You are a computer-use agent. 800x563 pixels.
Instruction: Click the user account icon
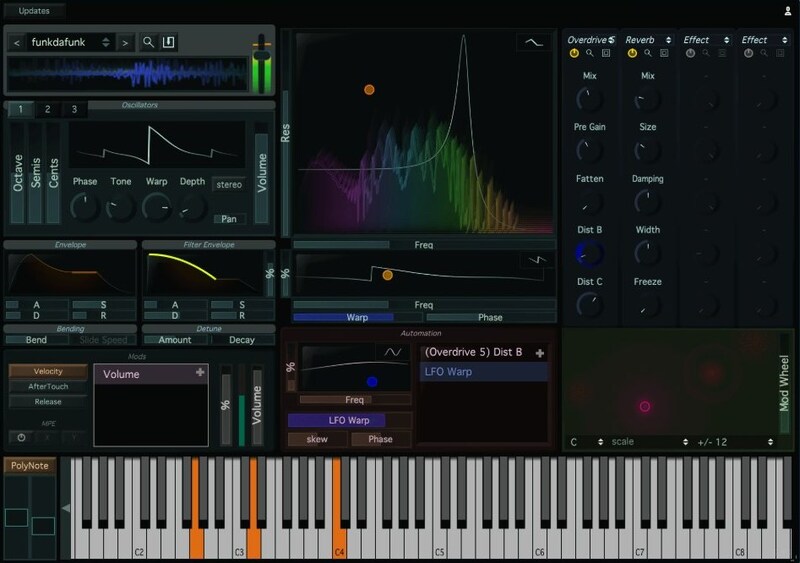(x=788, y=11)
